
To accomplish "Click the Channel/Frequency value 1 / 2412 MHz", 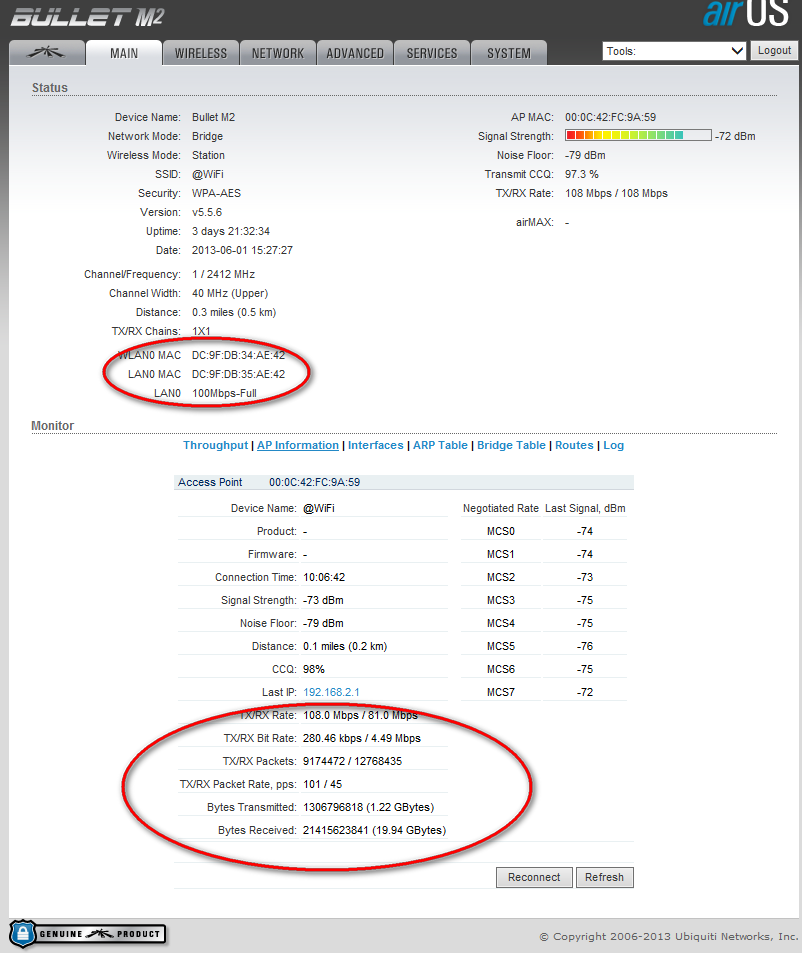I will click(223, 274).
